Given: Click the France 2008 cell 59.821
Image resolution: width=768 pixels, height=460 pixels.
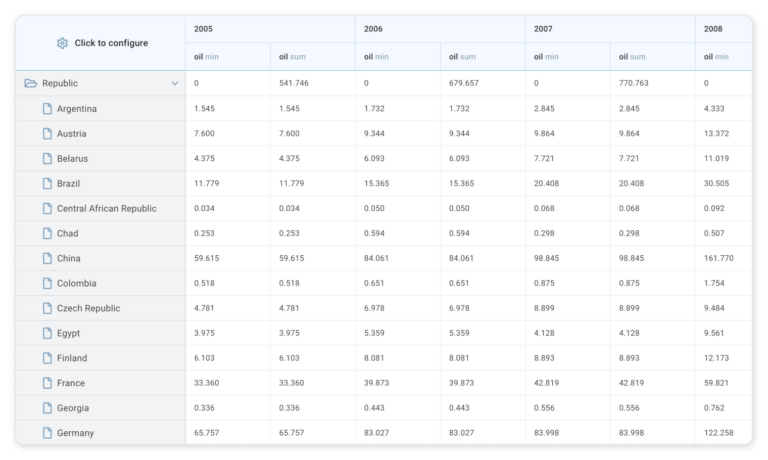Looking at the screenshot, I should point(724,383).
